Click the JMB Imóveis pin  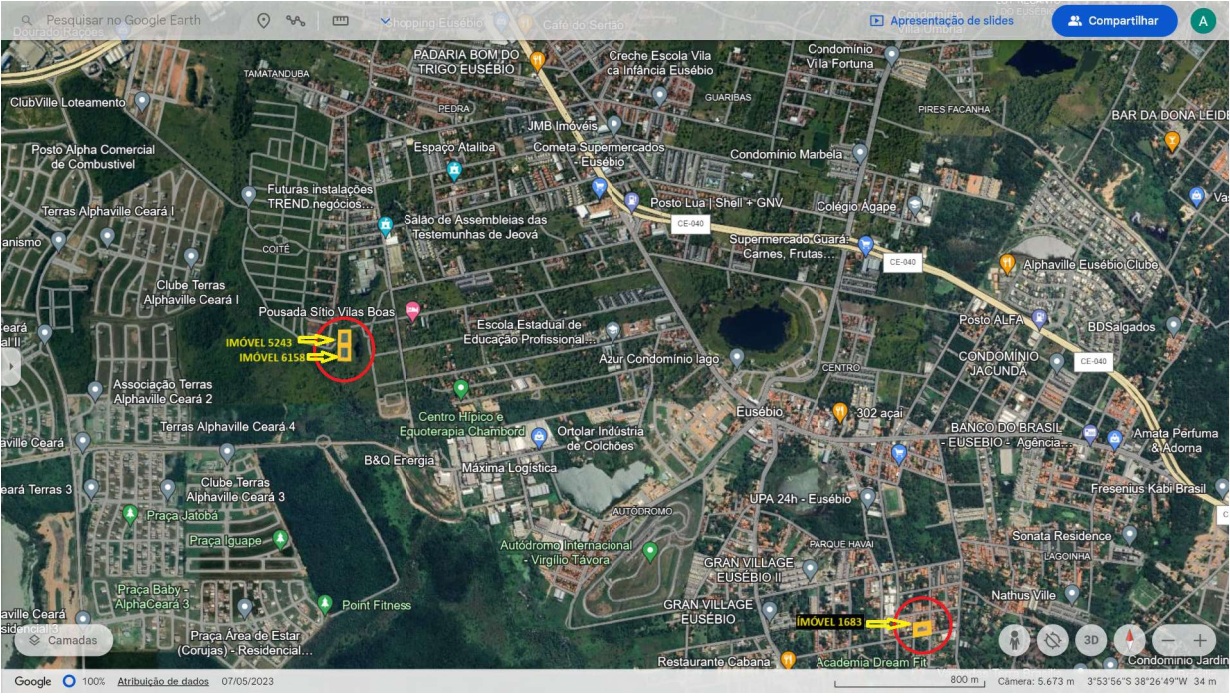click(x=613, y=125)
